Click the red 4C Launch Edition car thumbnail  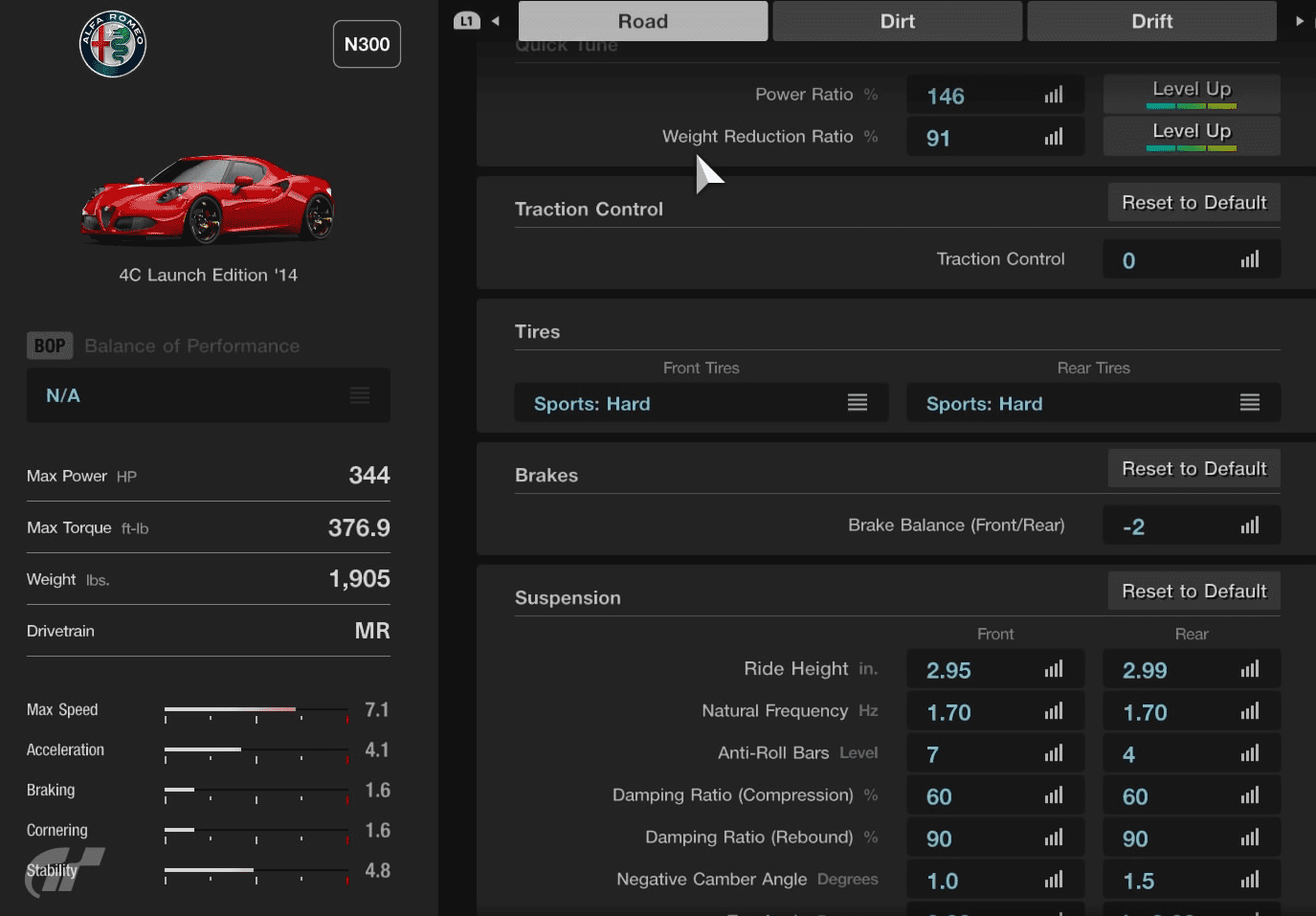click(209, 198)
